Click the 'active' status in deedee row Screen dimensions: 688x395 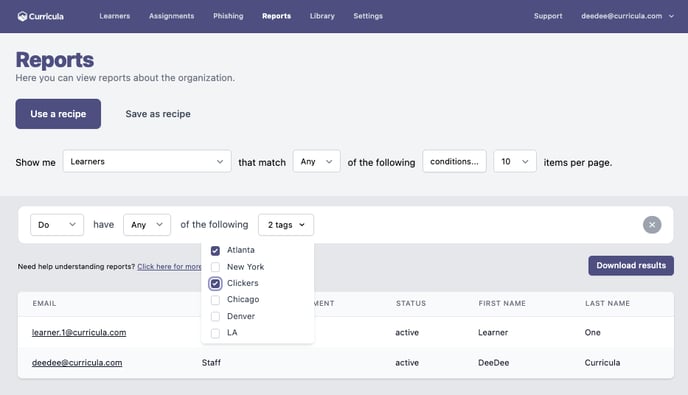(407, 363)
